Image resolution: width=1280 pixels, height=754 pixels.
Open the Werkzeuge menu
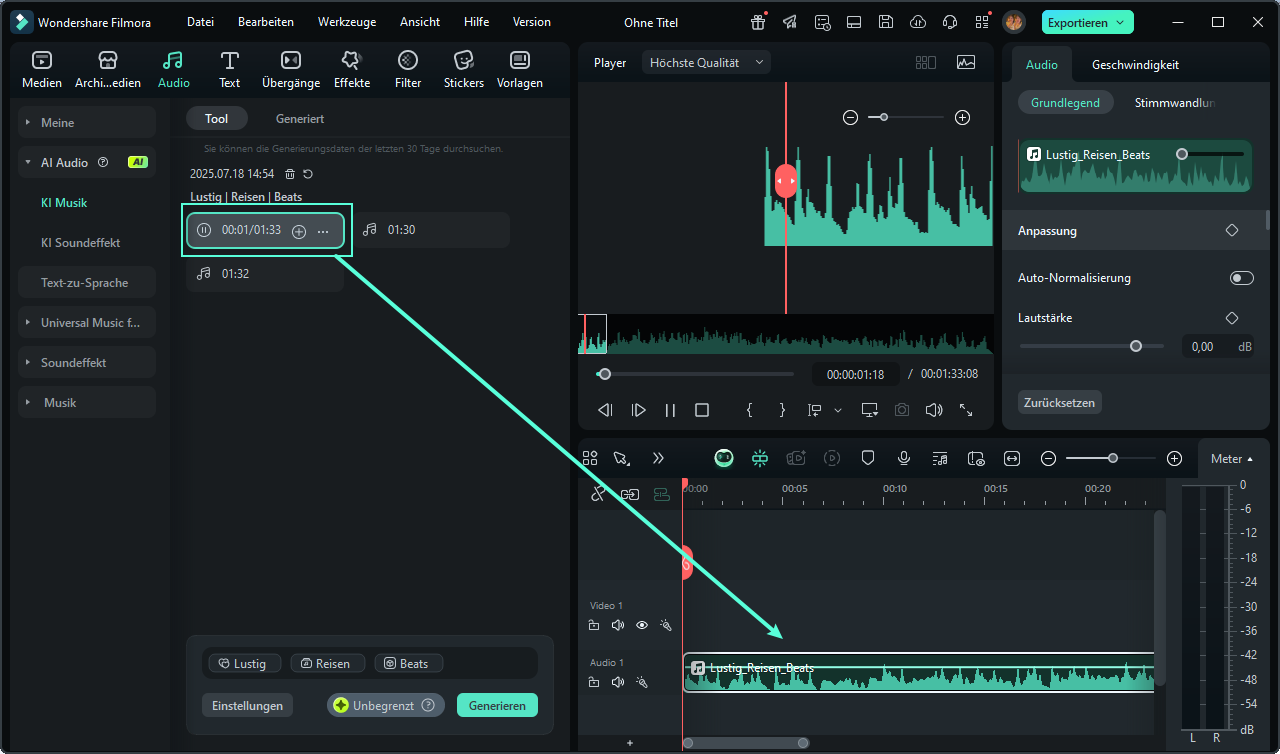(347, 22)
